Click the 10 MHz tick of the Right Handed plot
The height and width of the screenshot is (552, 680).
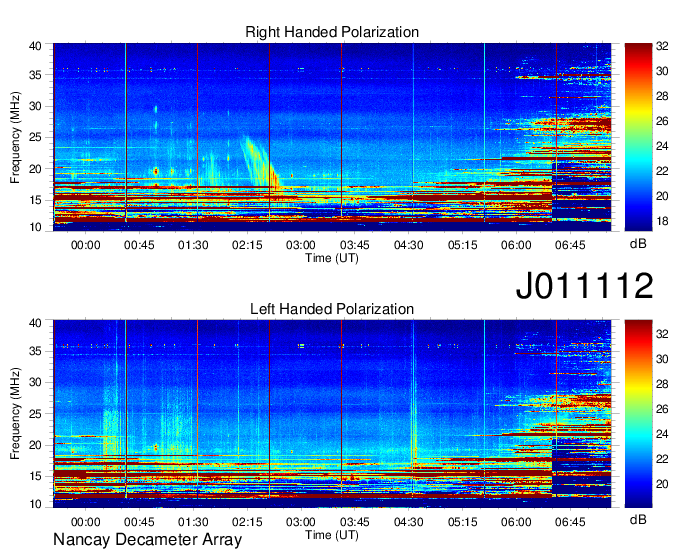35,227
